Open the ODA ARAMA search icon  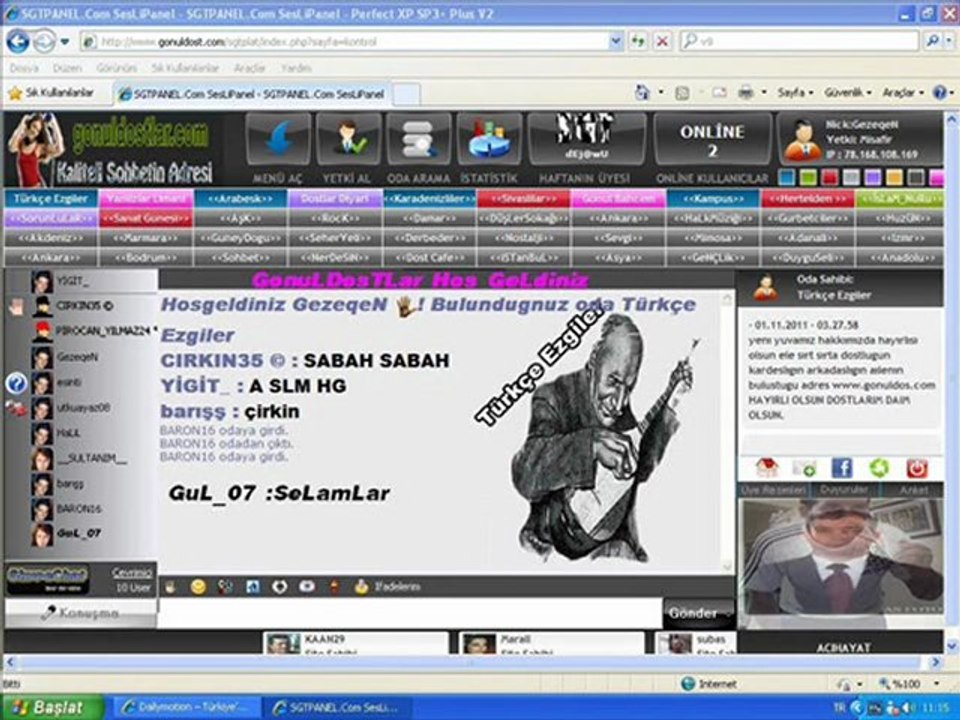[x=419, y=139]
